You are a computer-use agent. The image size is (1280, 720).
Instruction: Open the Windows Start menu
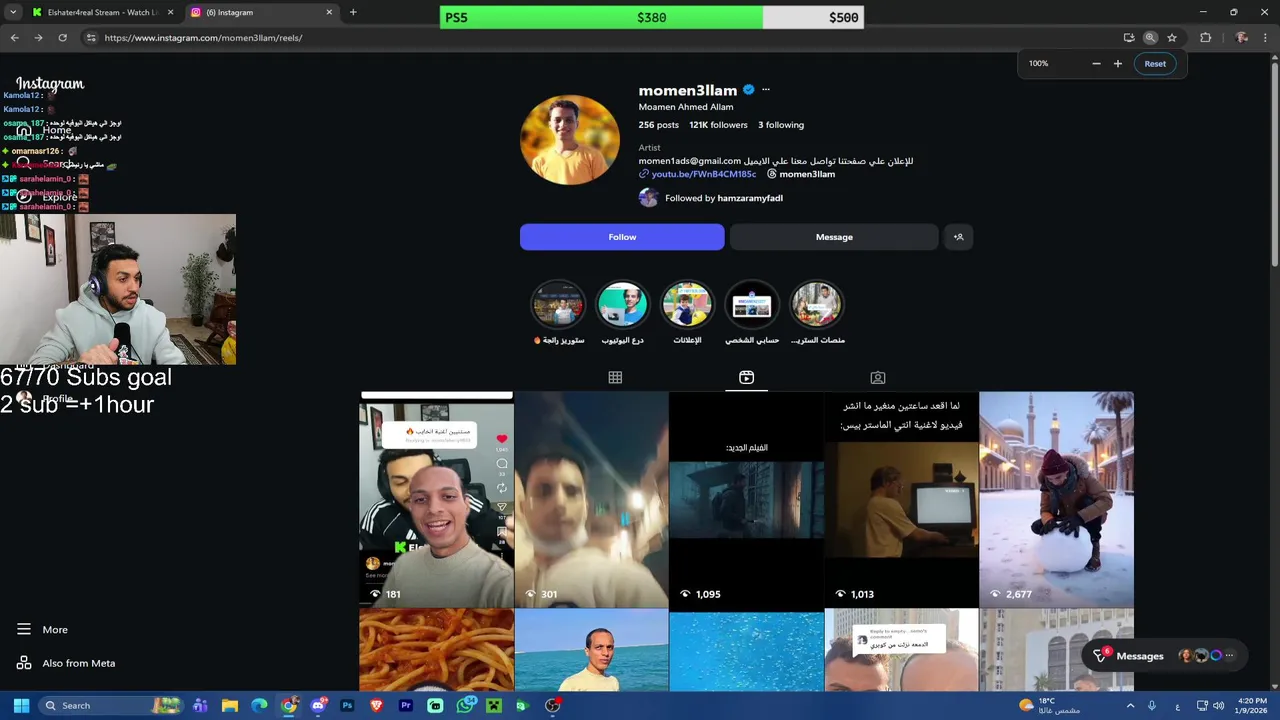click(x=21, y=706)
